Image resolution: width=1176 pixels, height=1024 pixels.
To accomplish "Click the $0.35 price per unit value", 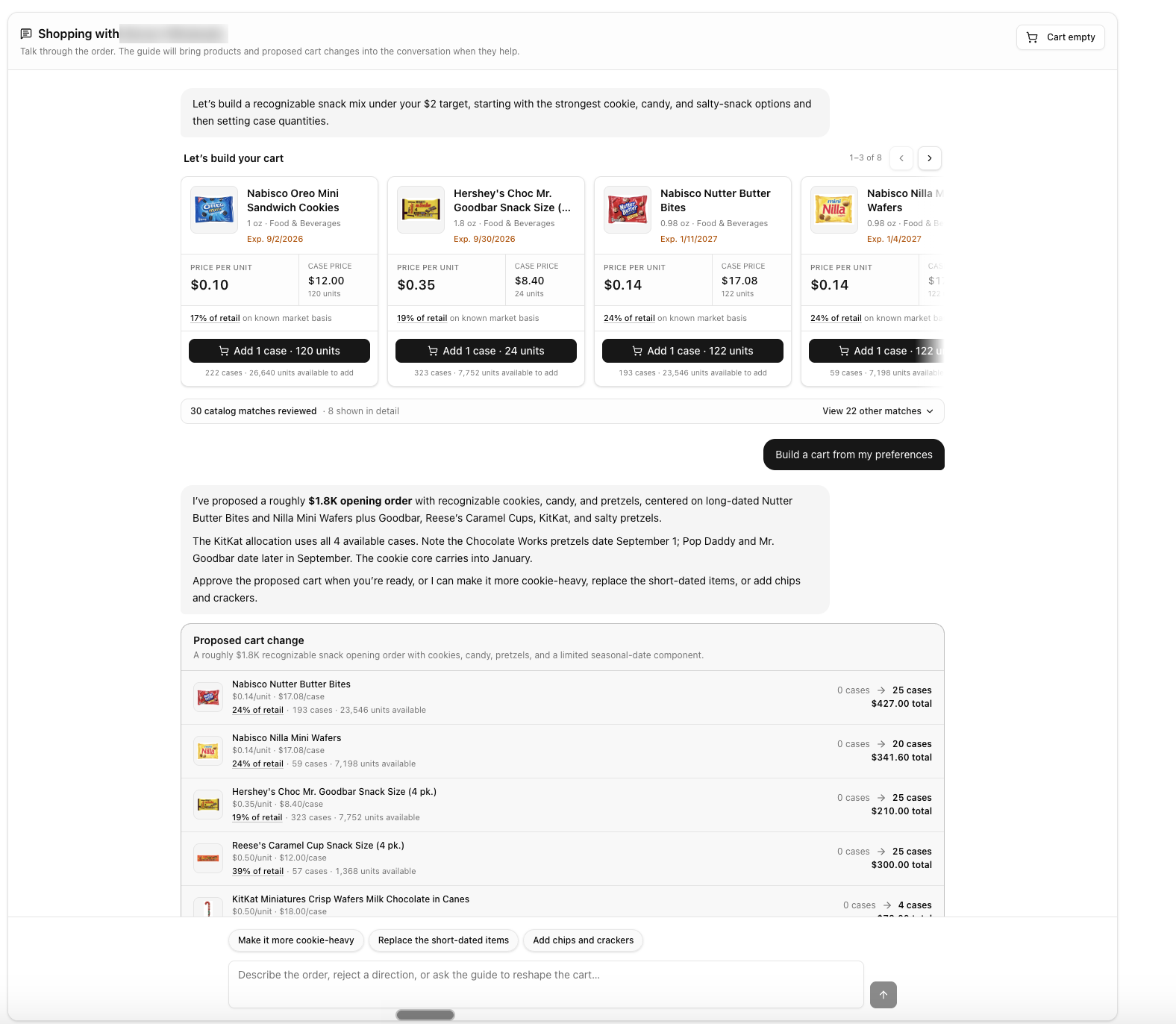I will [416, 285].
